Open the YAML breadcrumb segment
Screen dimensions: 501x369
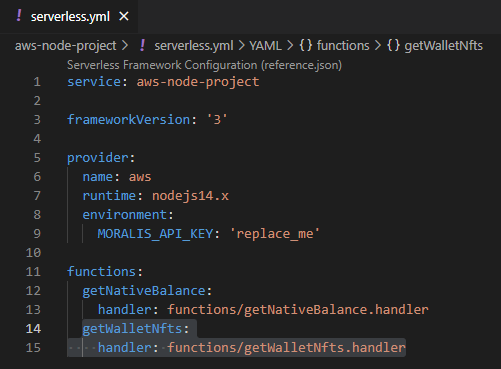265,46
